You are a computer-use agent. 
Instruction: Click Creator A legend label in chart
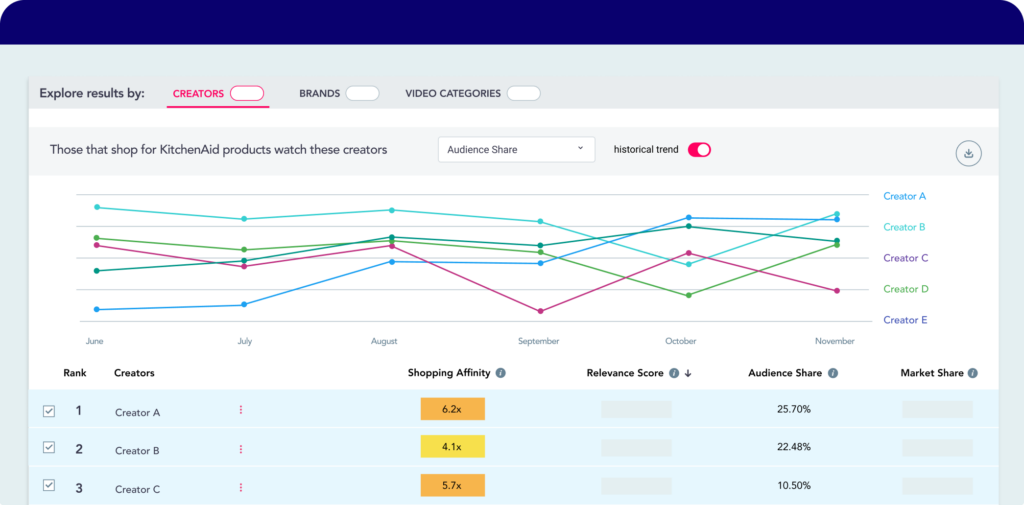point(905,196)
